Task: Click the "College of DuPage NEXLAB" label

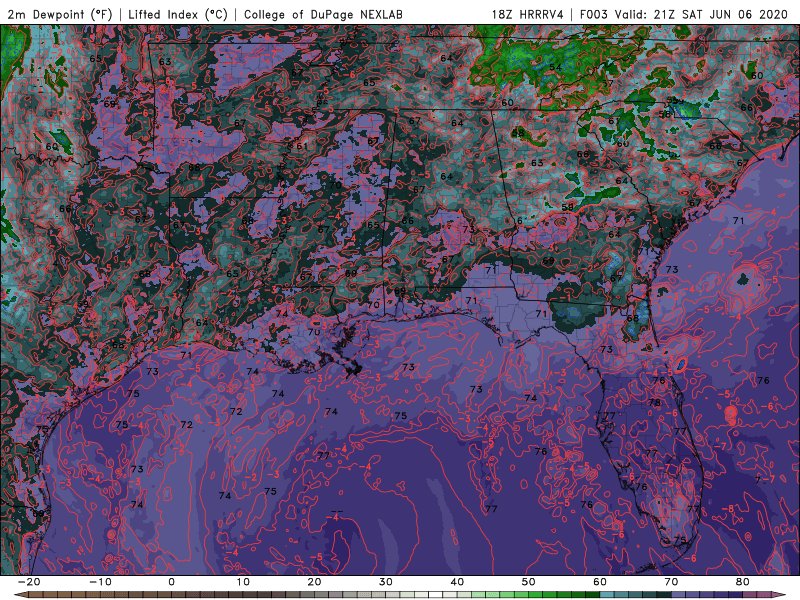Action: click(x=323, y=15)
